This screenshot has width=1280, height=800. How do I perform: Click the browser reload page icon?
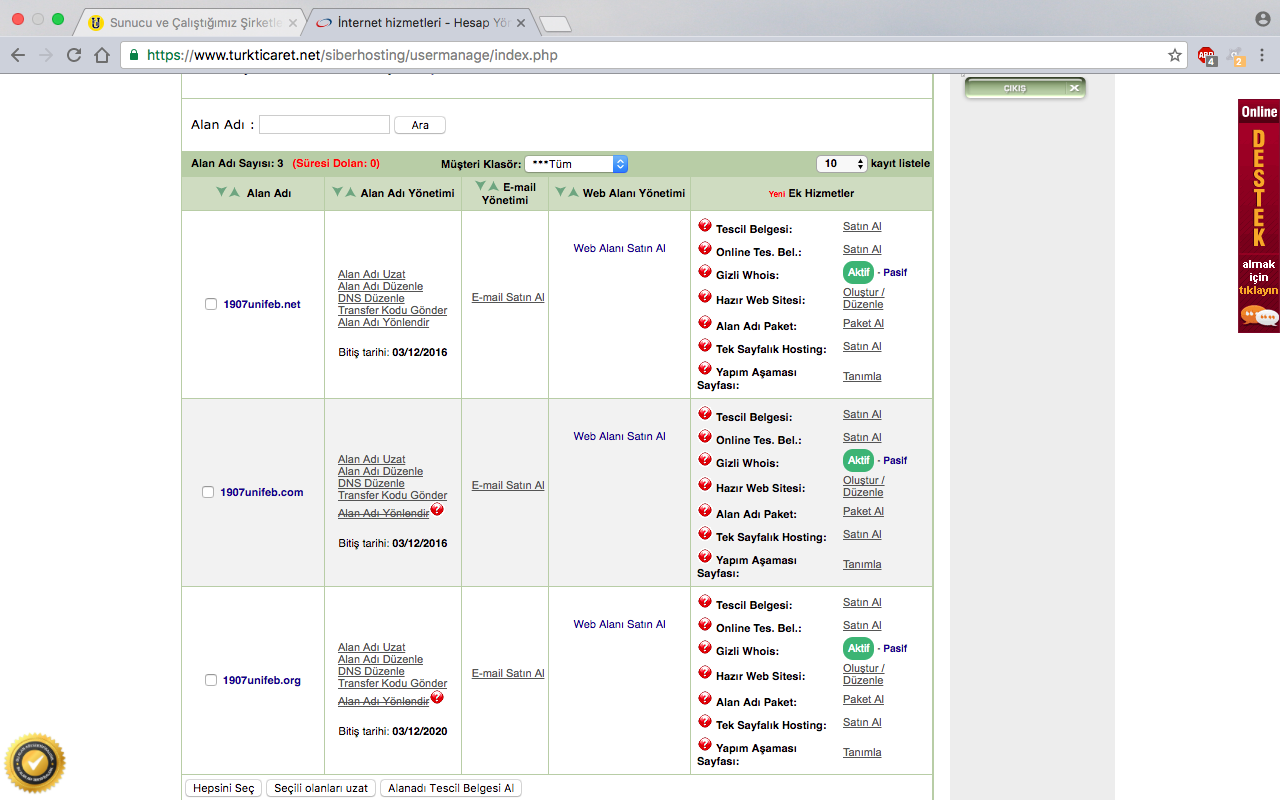pyautogui.click(x=74, y=55)
